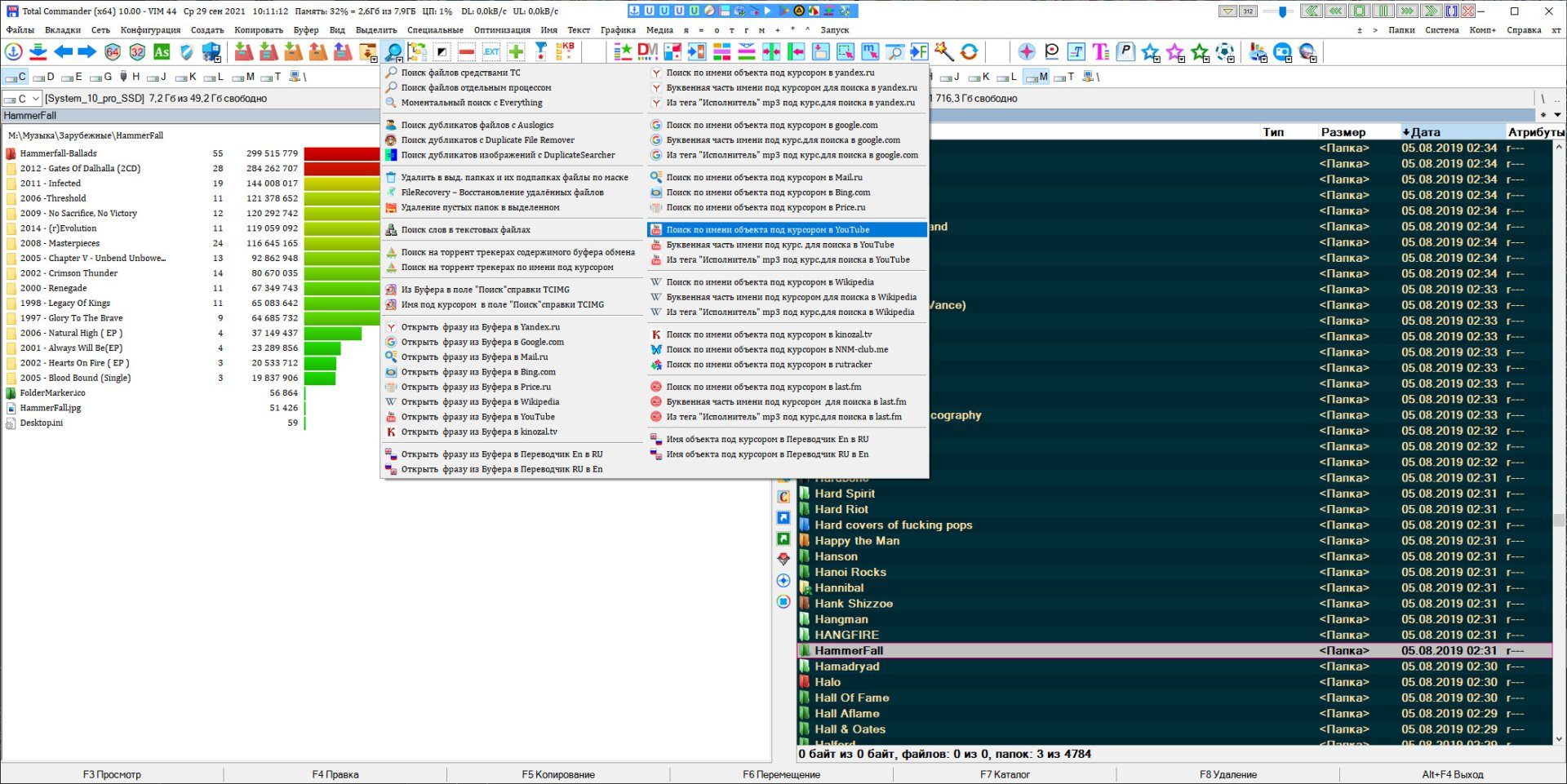Image resolution: width=1567 pixels, height=784 pixels.
Task: Select drive T in right drive bar
Action: 1065,77
